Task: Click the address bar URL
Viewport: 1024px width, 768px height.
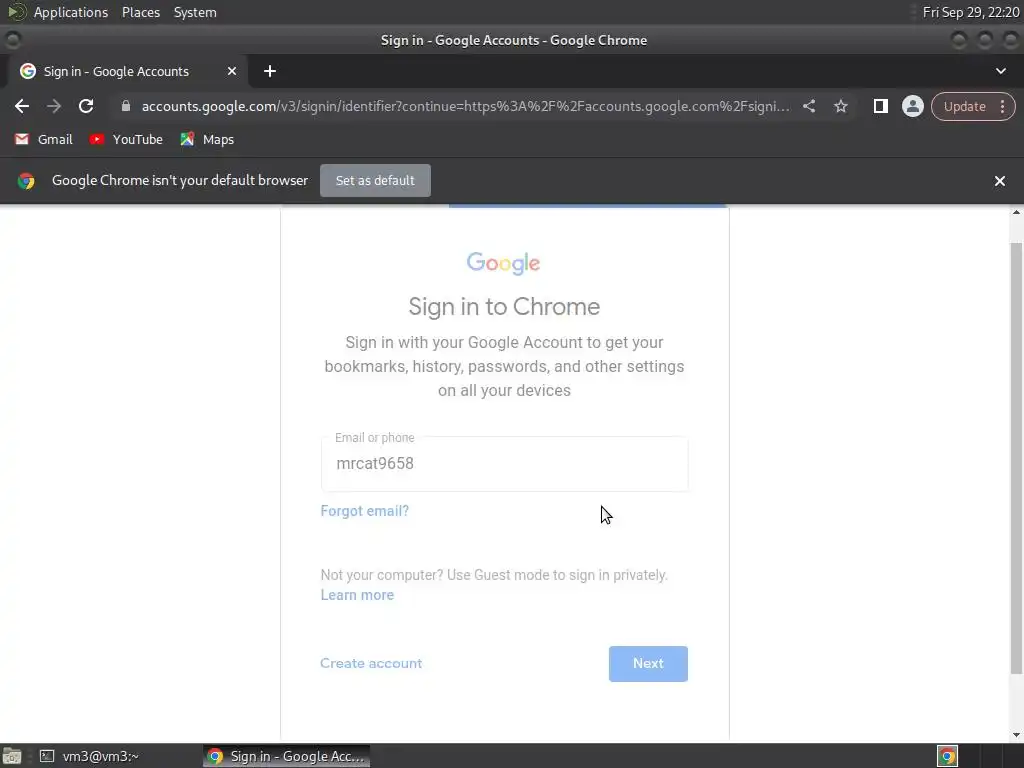Action: click(x=465, y=106)
